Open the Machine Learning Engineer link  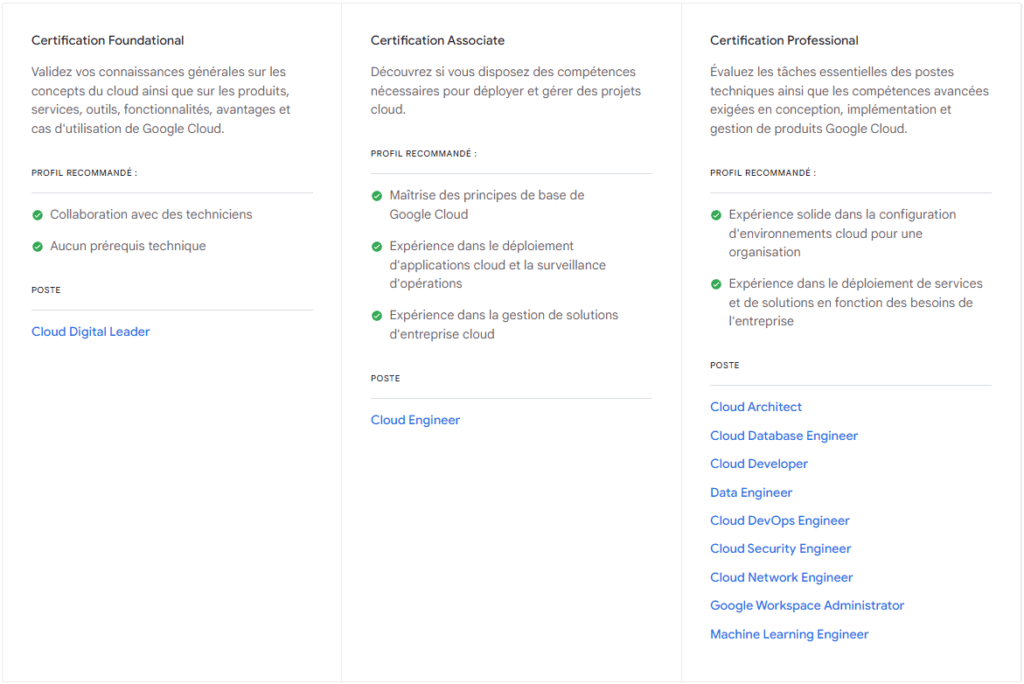(788, 633)
